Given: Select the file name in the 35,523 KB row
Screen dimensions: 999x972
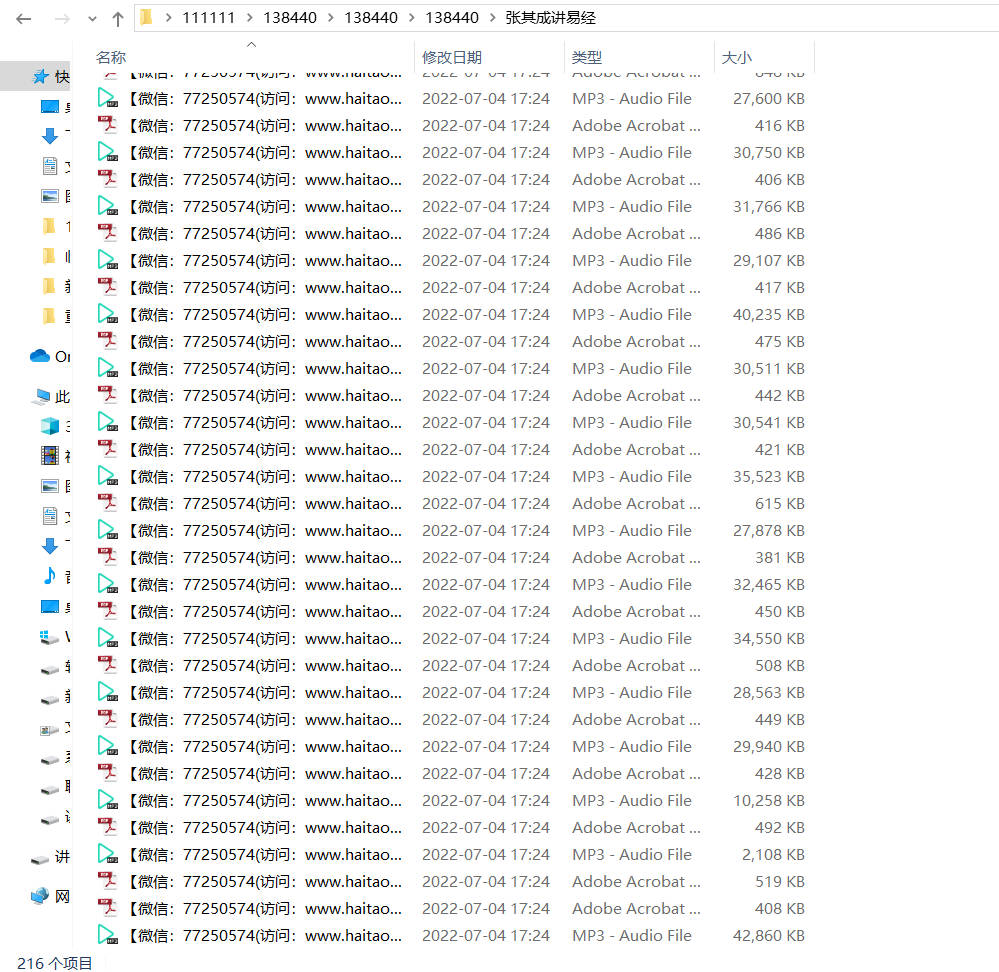Looking at the screenshot, I should (x=265, y=476).
